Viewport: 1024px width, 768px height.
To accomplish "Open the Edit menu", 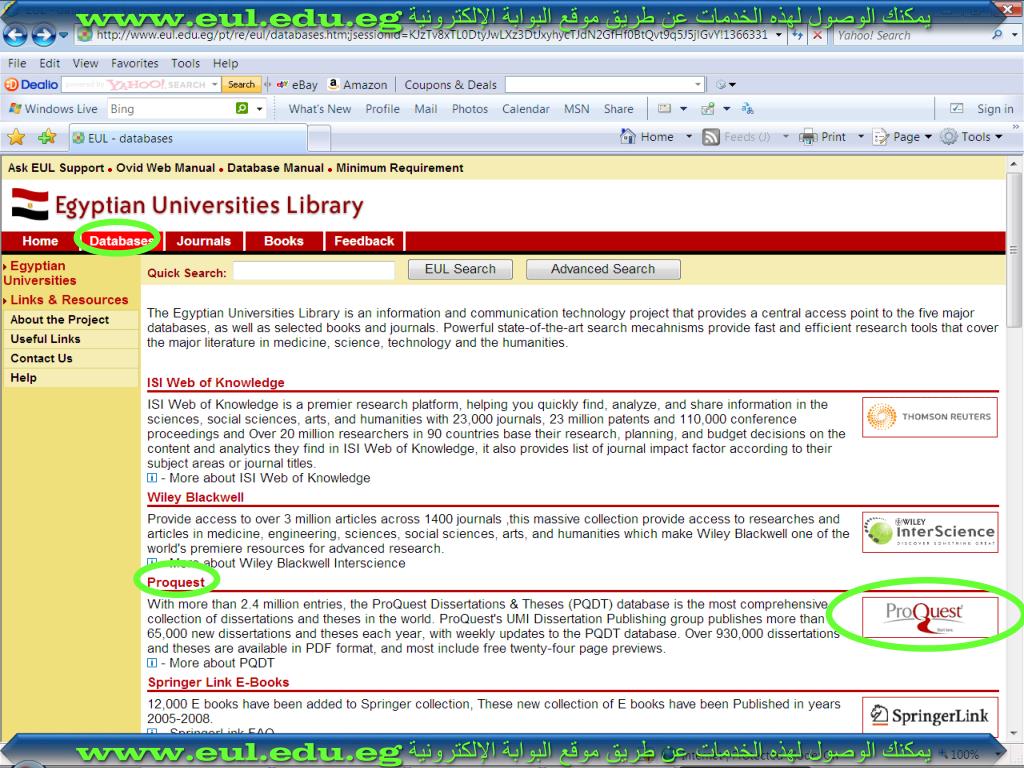I will click(50, 63).
